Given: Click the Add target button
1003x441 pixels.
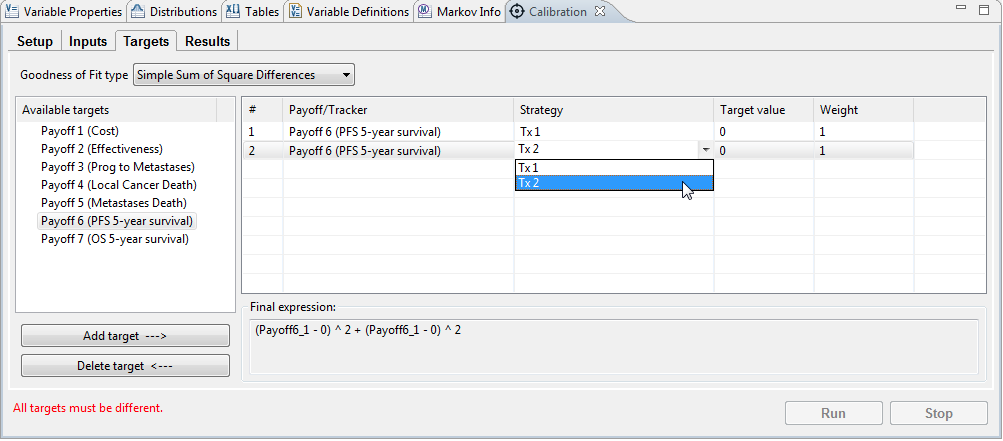Looking at the screenshot, I should [x=125, y=337].
